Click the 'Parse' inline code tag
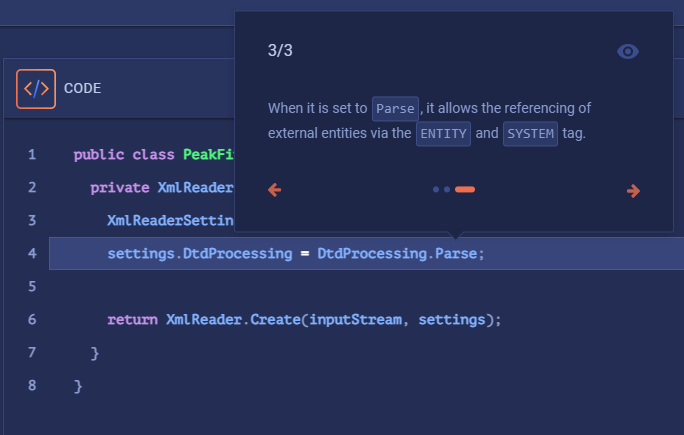Image resolution: width=684 pixels, height=435 pixels. point(395,109)
